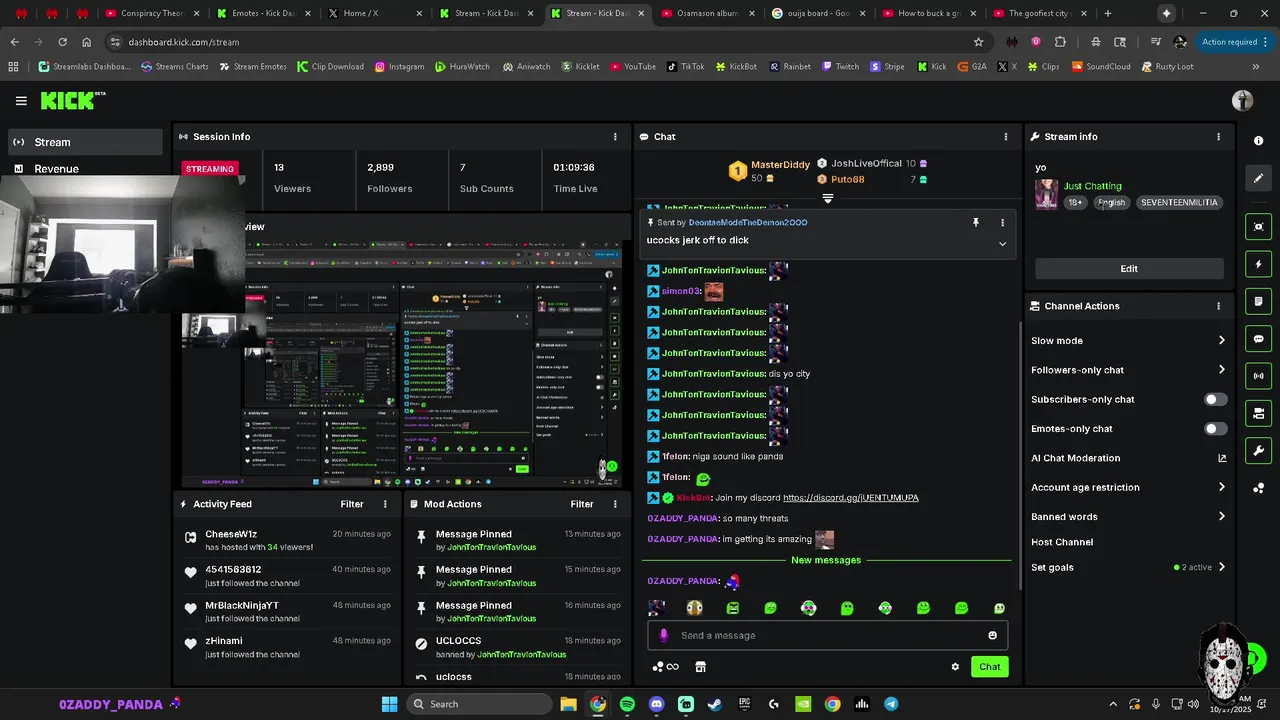Select Stream in the left sidebar
The width and height of the screenshot is (1280, 720).
[x=86, y=142]
